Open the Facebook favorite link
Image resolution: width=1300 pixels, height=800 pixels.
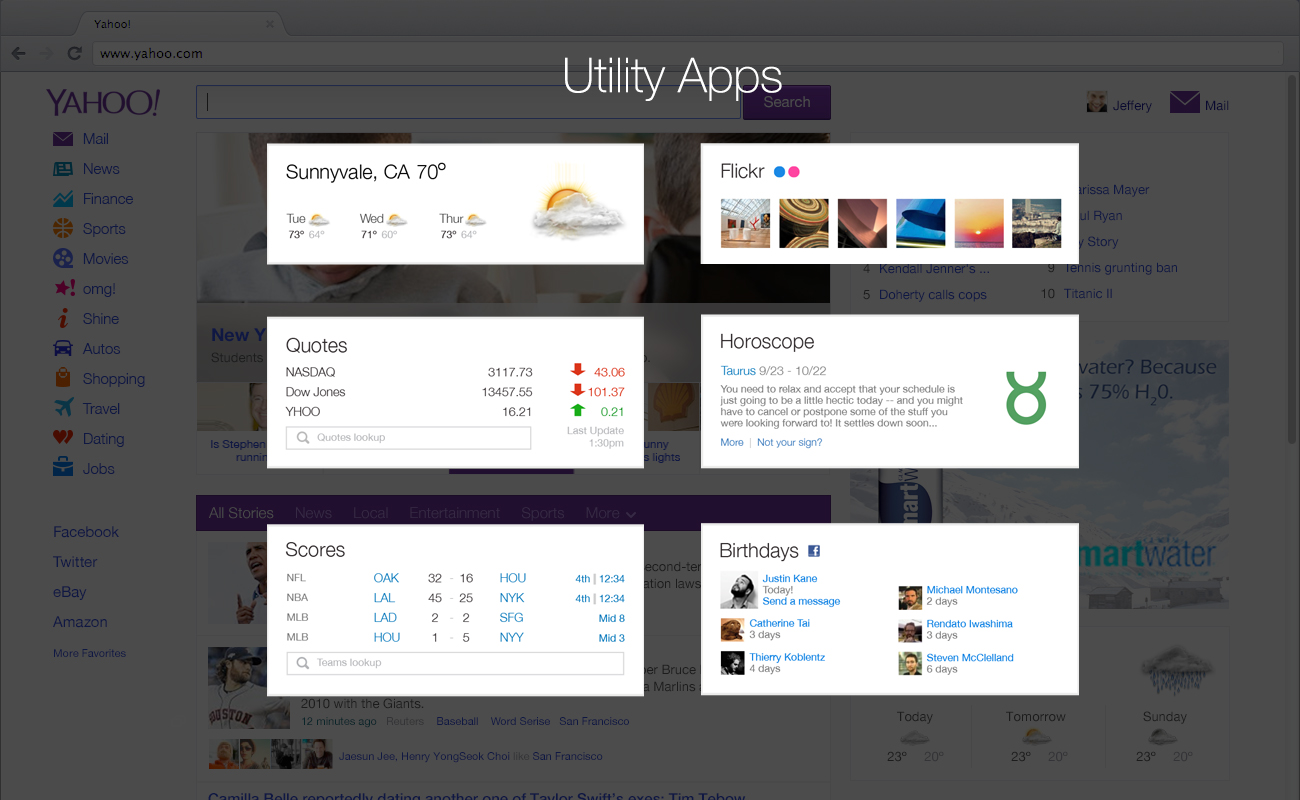pyautogui.click(x=86, y=532)
